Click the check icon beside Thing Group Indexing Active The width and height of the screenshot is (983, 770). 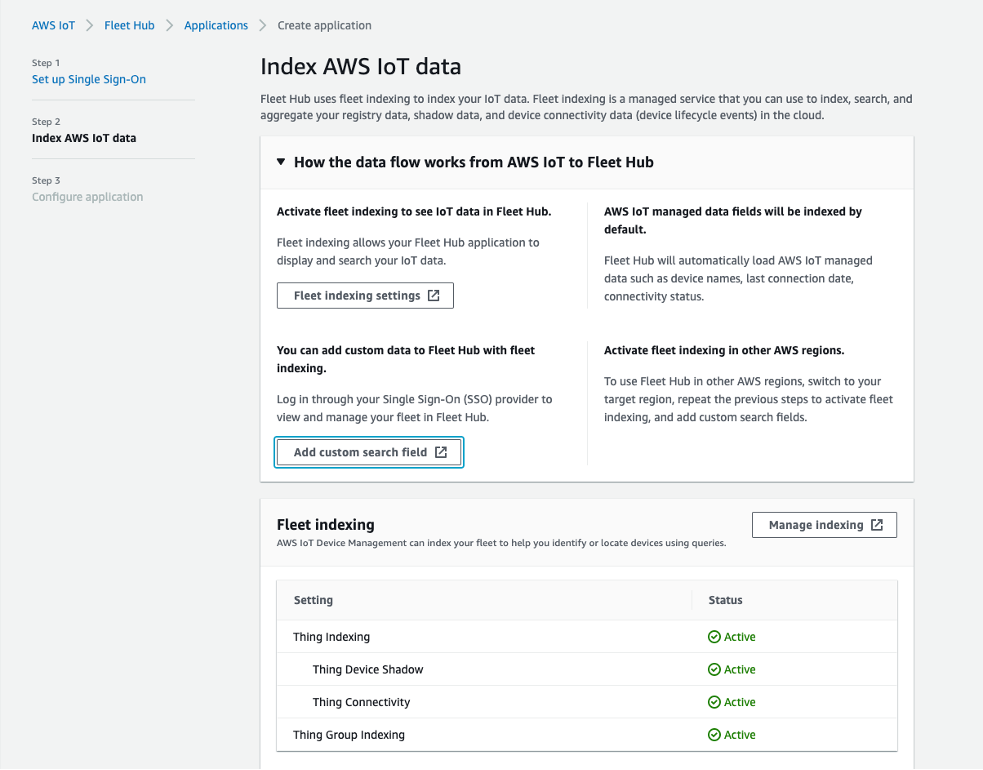[x=713, y=734]
